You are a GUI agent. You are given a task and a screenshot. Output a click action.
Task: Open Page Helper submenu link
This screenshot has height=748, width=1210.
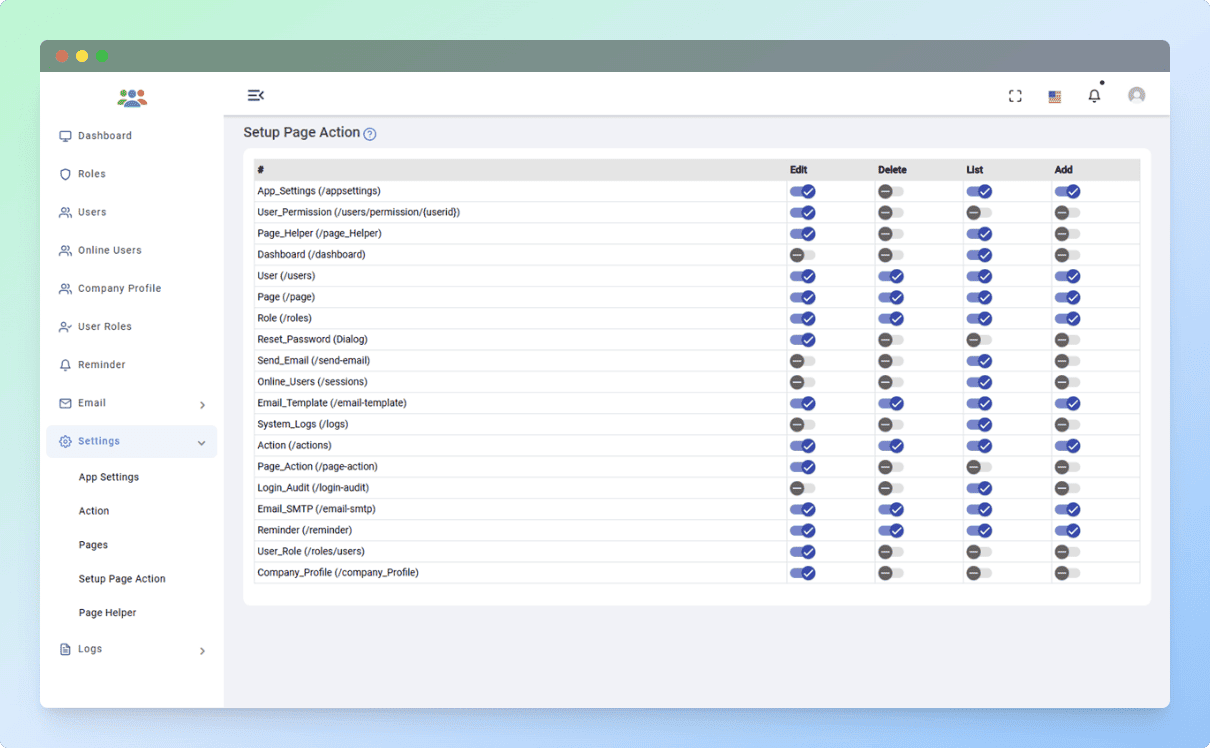[x=108, y=613]
